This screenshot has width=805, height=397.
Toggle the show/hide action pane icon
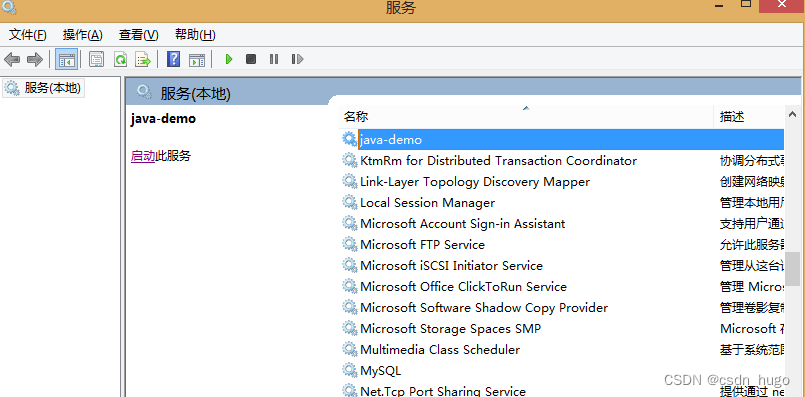pyautogui.click(x=197, y=60)
